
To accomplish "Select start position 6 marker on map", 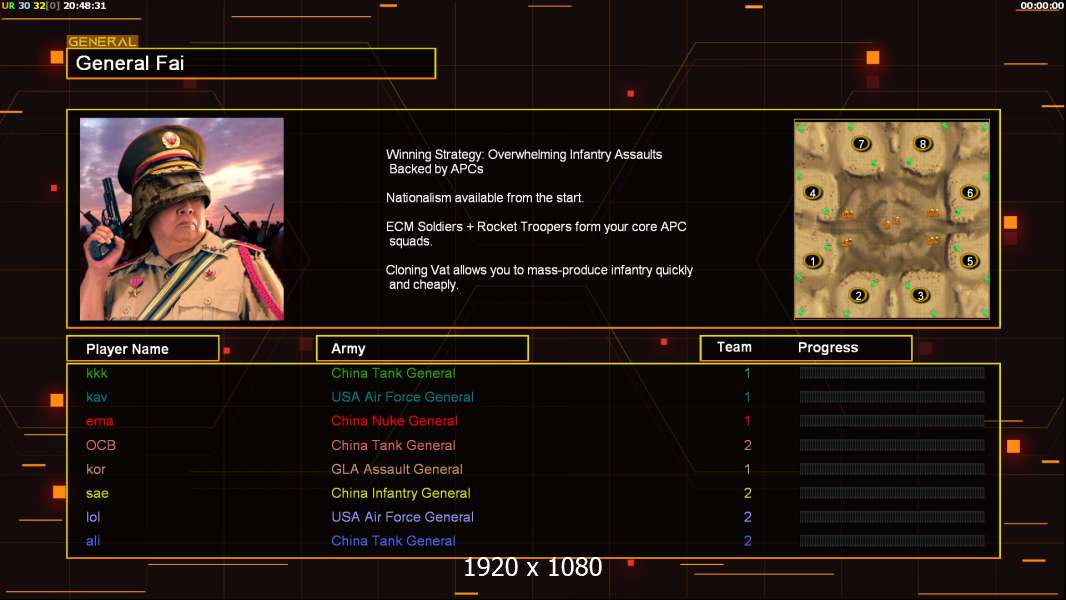I will pyautogui.click(x=970, y=193).
